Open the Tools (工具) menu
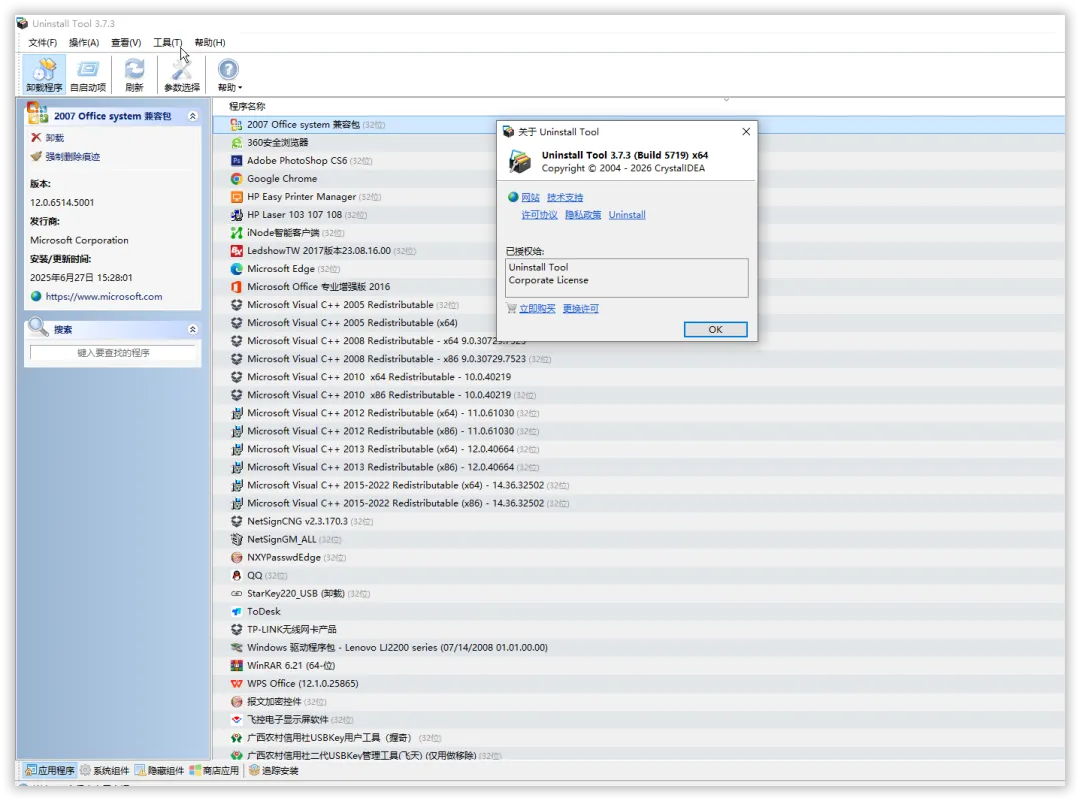 coord(167,43)
